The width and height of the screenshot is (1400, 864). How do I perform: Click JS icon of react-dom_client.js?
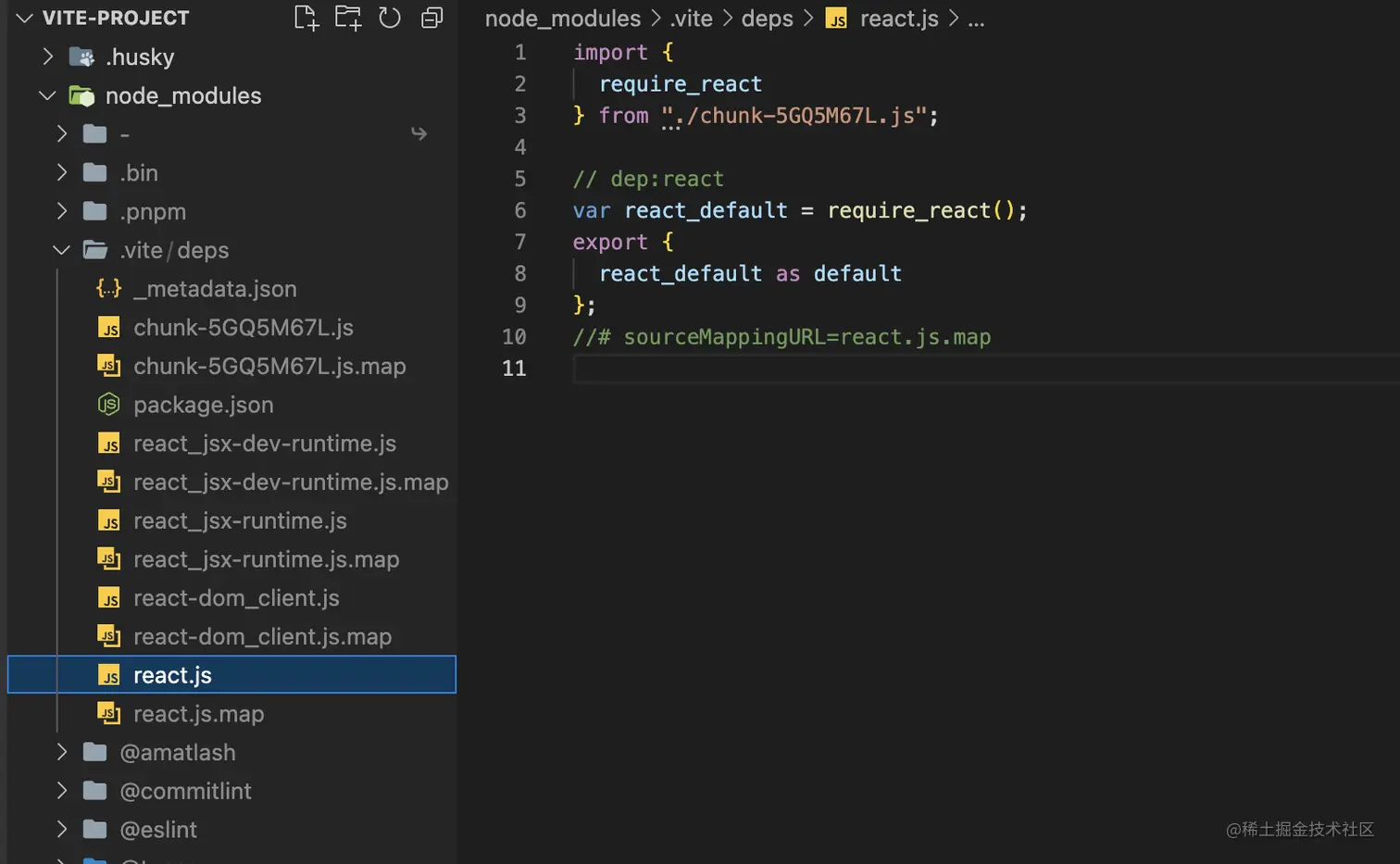(108, 598)
